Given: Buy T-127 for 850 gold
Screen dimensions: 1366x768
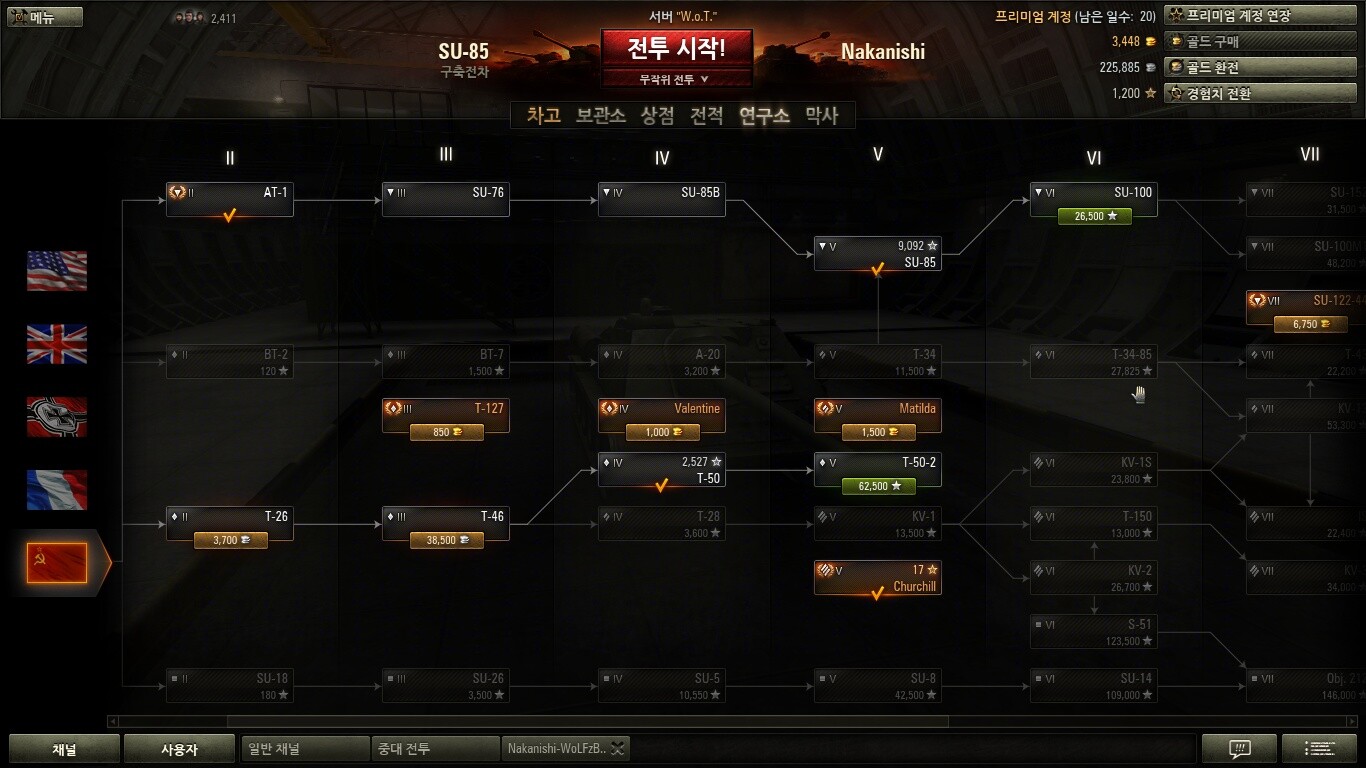Looking at the screenshot, I should click(446, 432).
